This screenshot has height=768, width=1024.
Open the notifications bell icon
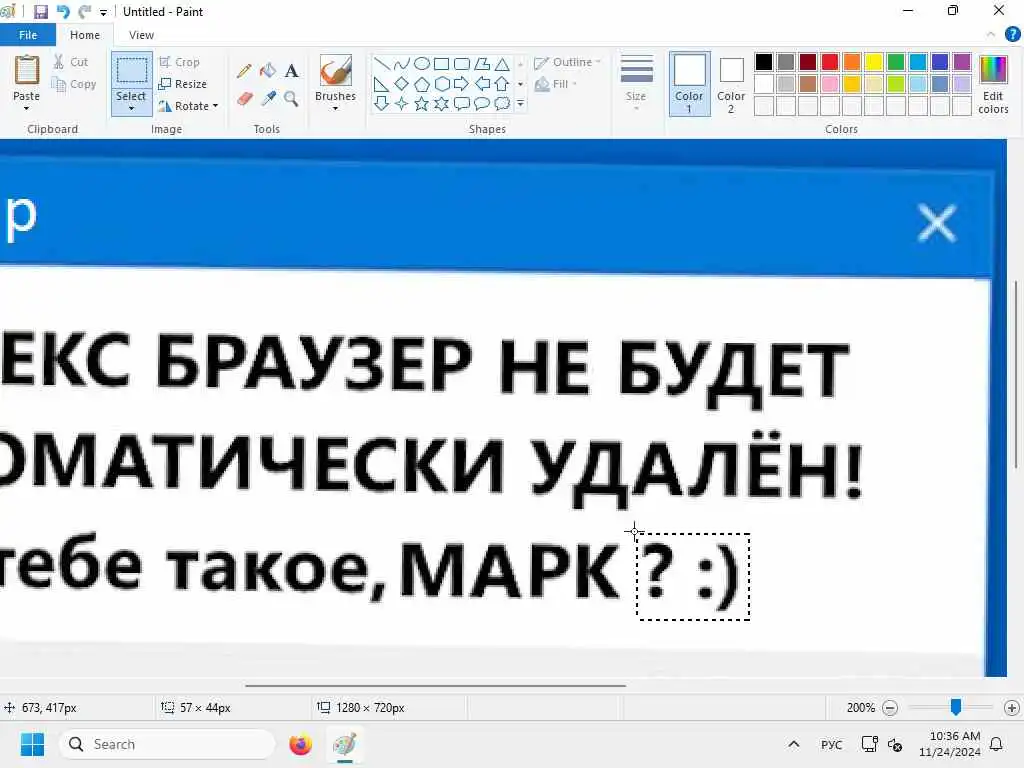coord(997,744)
